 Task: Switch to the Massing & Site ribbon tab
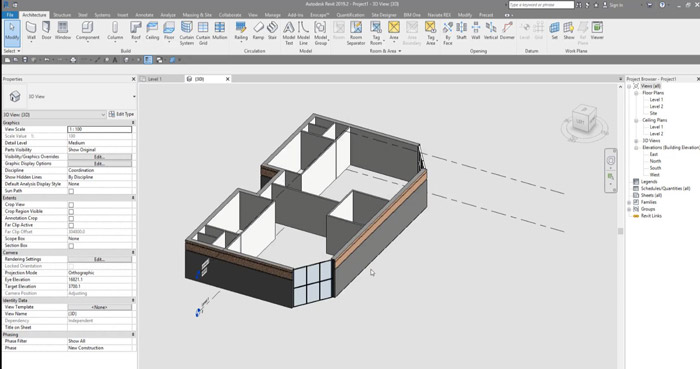tap(197, 15)
